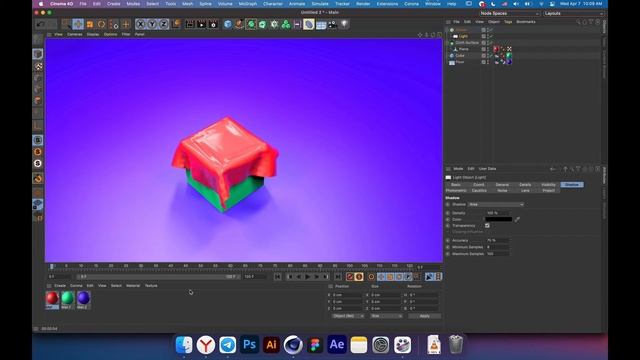Switch to the Visibility tab in Attributes
Viewport: 640px width, 360px height.
pos(548,185)
